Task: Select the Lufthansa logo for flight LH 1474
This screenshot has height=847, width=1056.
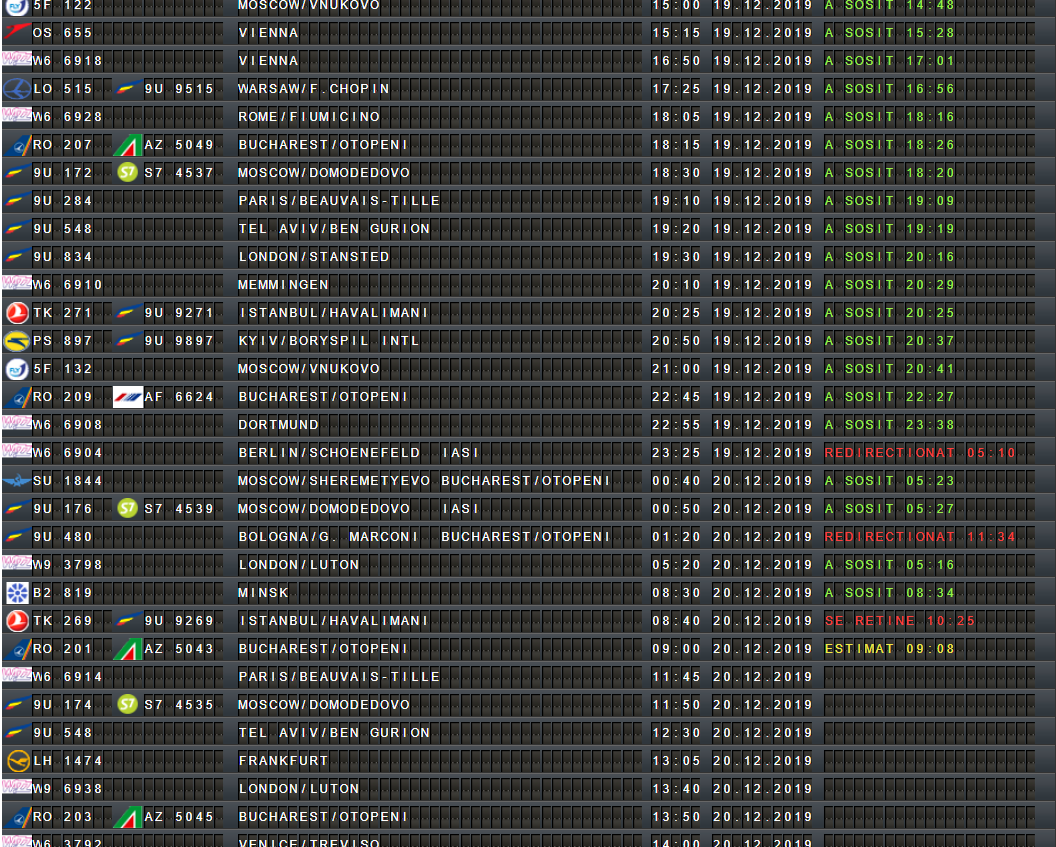Action: 16,761
